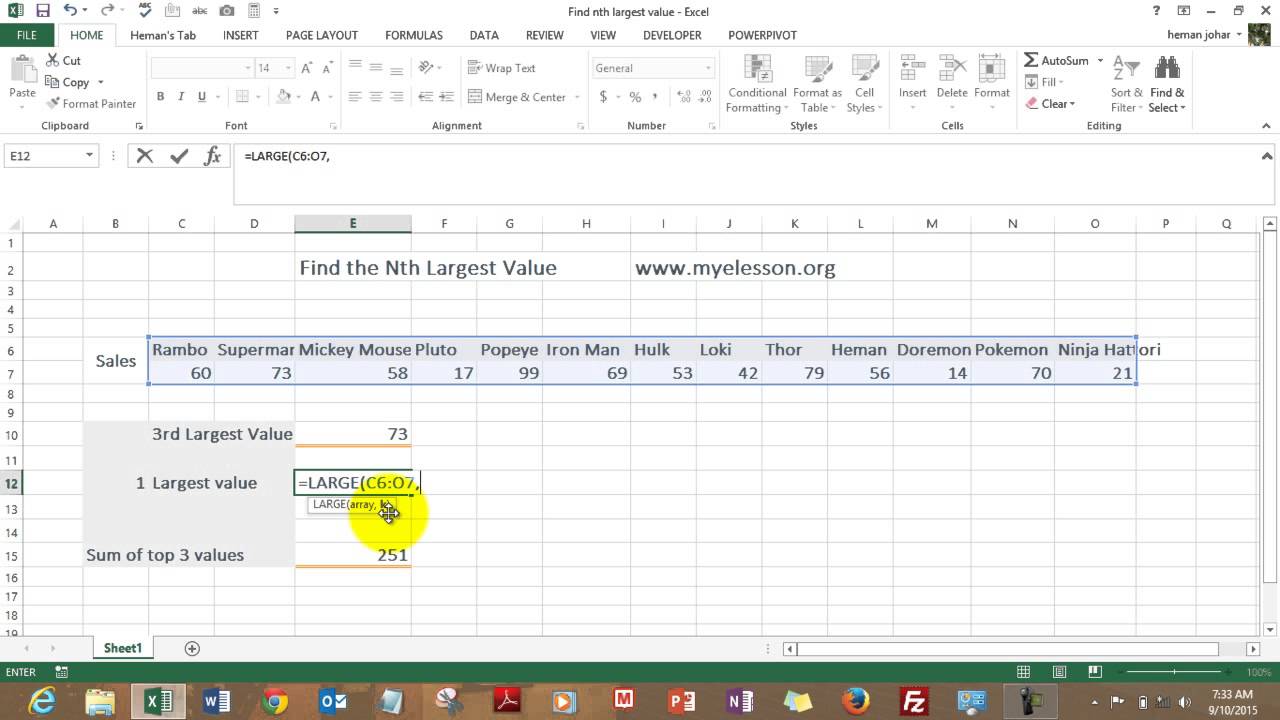
Task: Click the Cut button
Action: (x=63, y=60)
